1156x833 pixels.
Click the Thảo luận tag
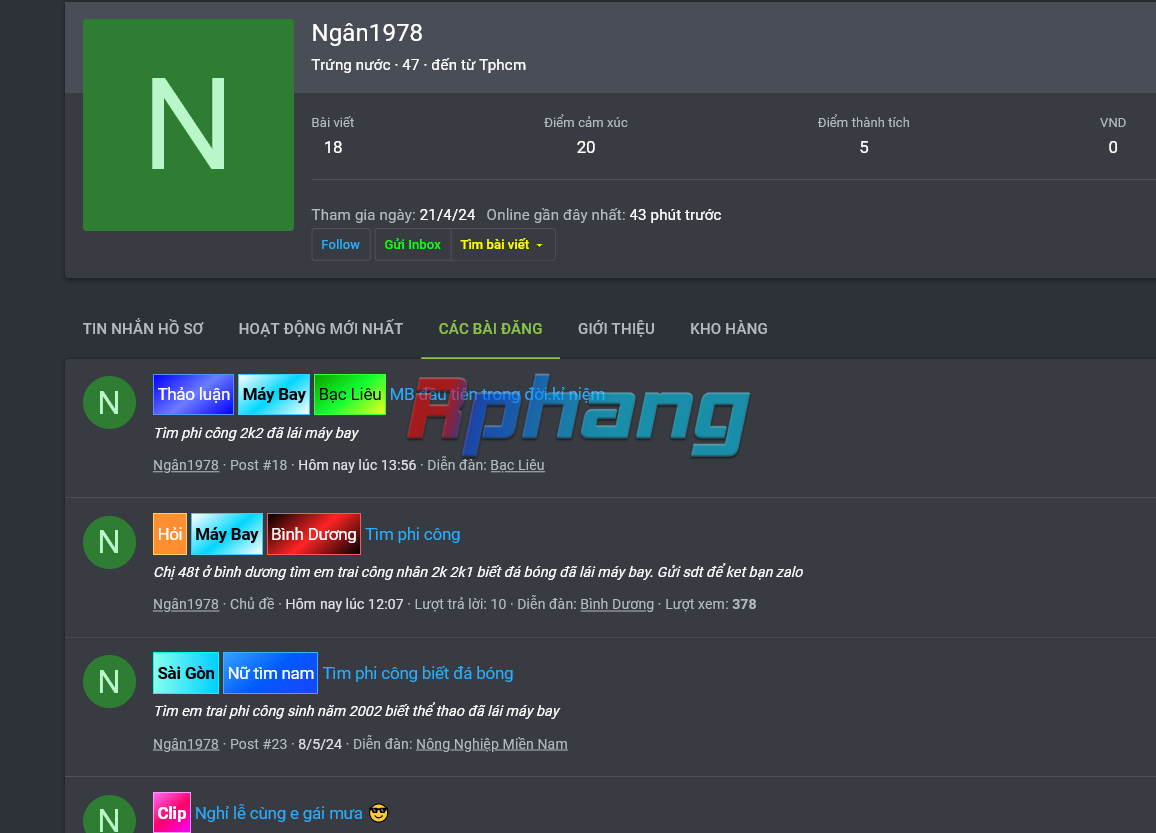[x=193, y=394]
